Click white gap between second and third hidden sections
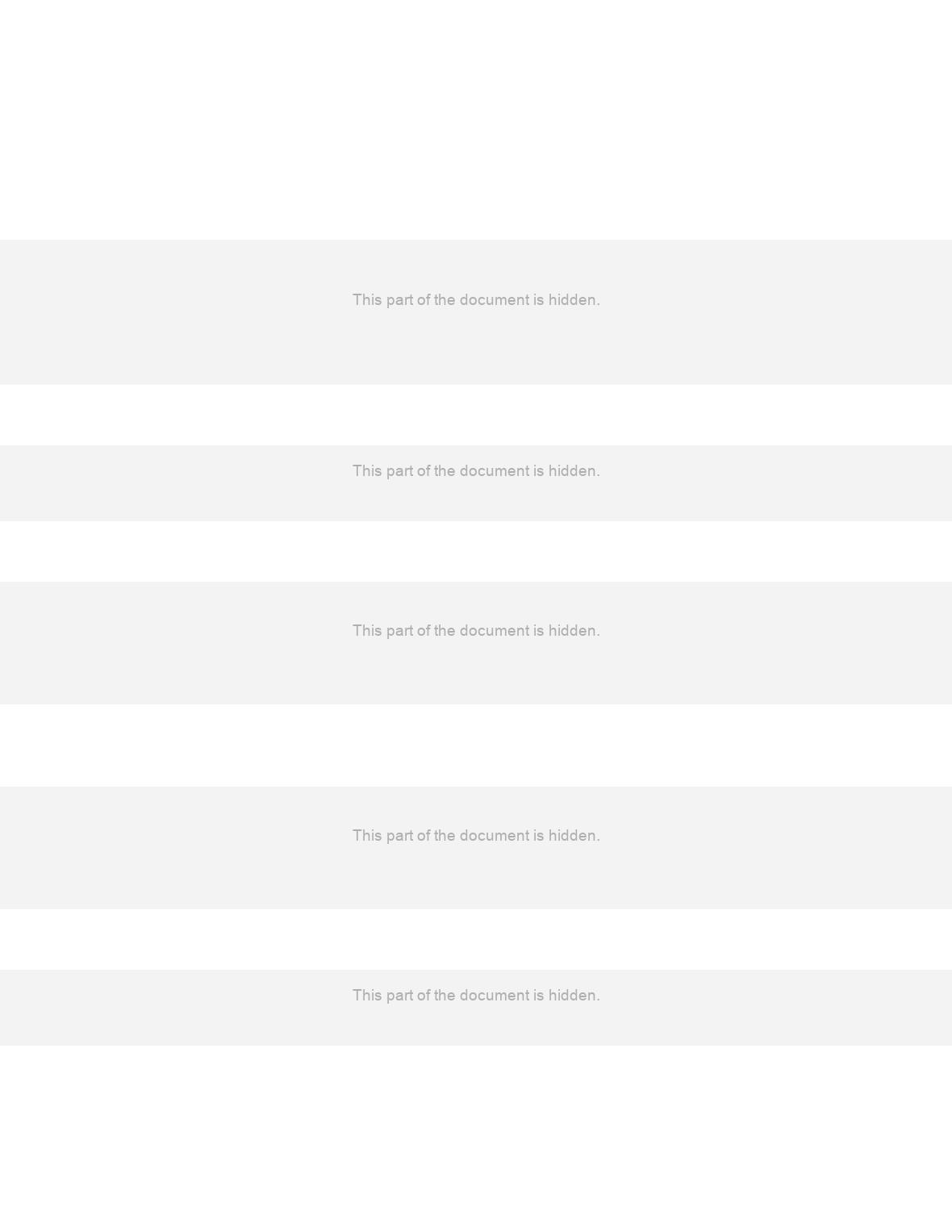Screen dimensions: 952x1232 pyautogui.click(x=476, y=551)
